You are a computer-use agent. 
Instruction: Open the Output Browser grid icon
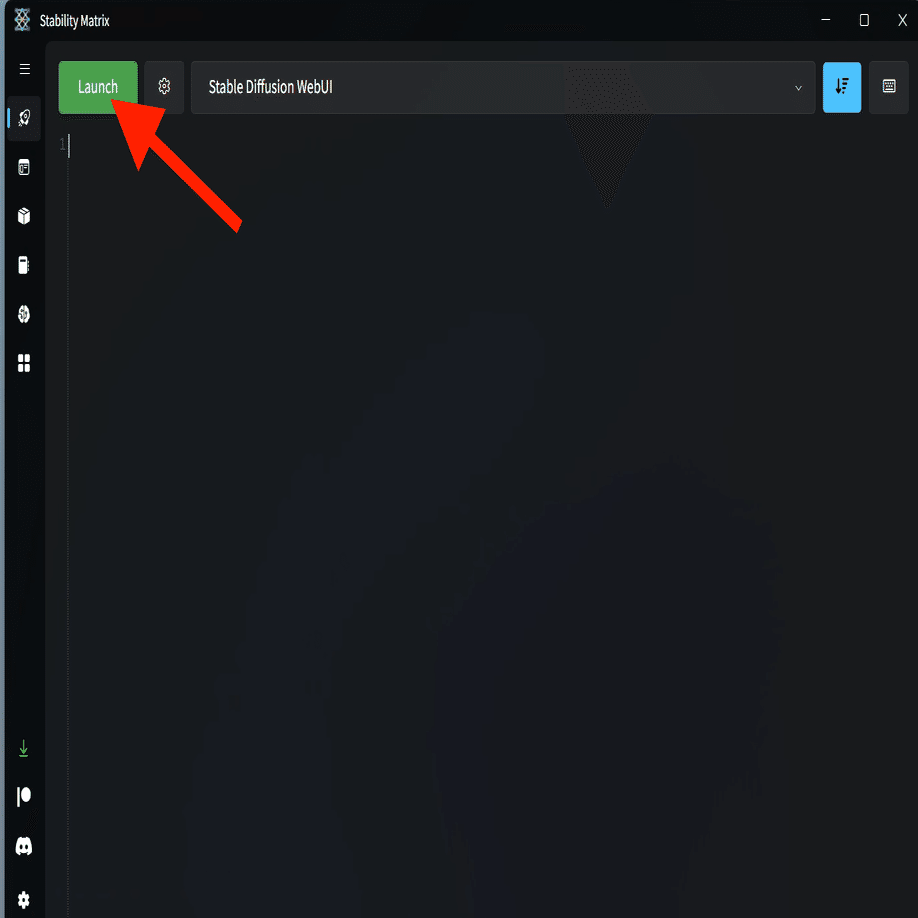click(24, 363)
